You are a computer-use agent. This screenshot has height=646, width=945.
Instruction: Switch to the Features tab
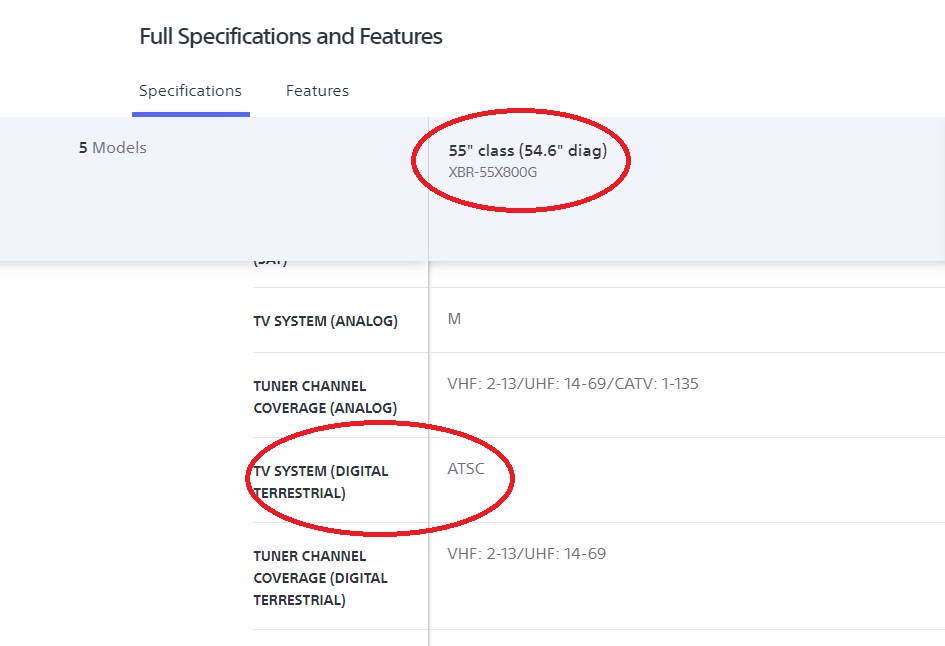tap(317, 91)
